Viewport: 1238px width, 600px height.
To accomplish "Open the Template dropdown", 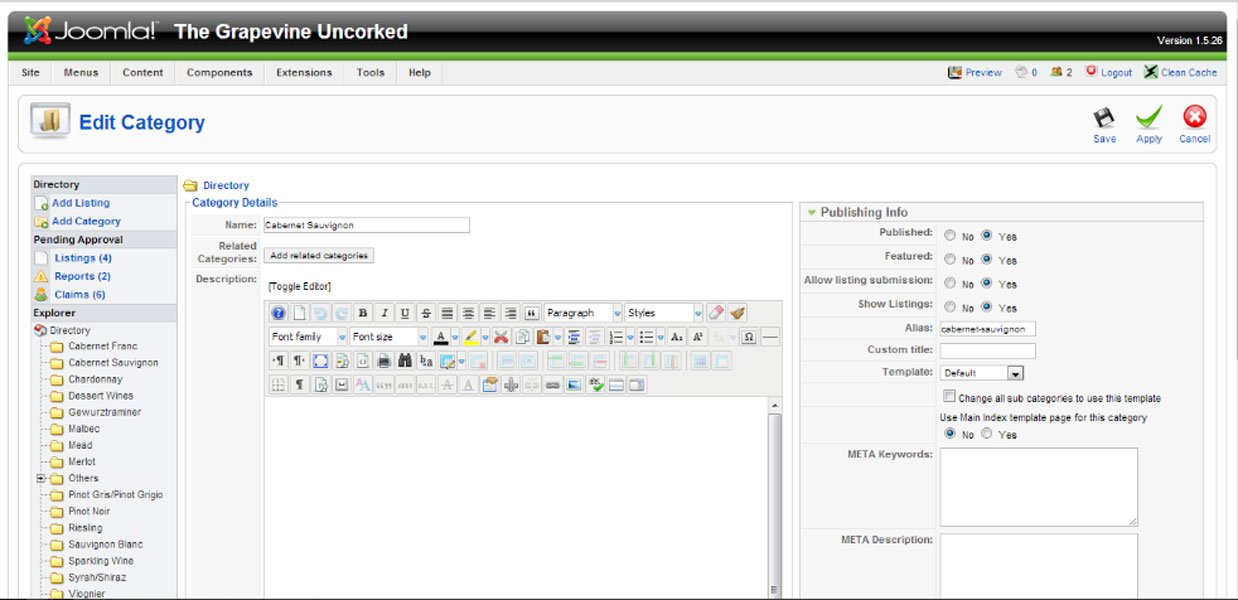I will tap(1015, 373).
